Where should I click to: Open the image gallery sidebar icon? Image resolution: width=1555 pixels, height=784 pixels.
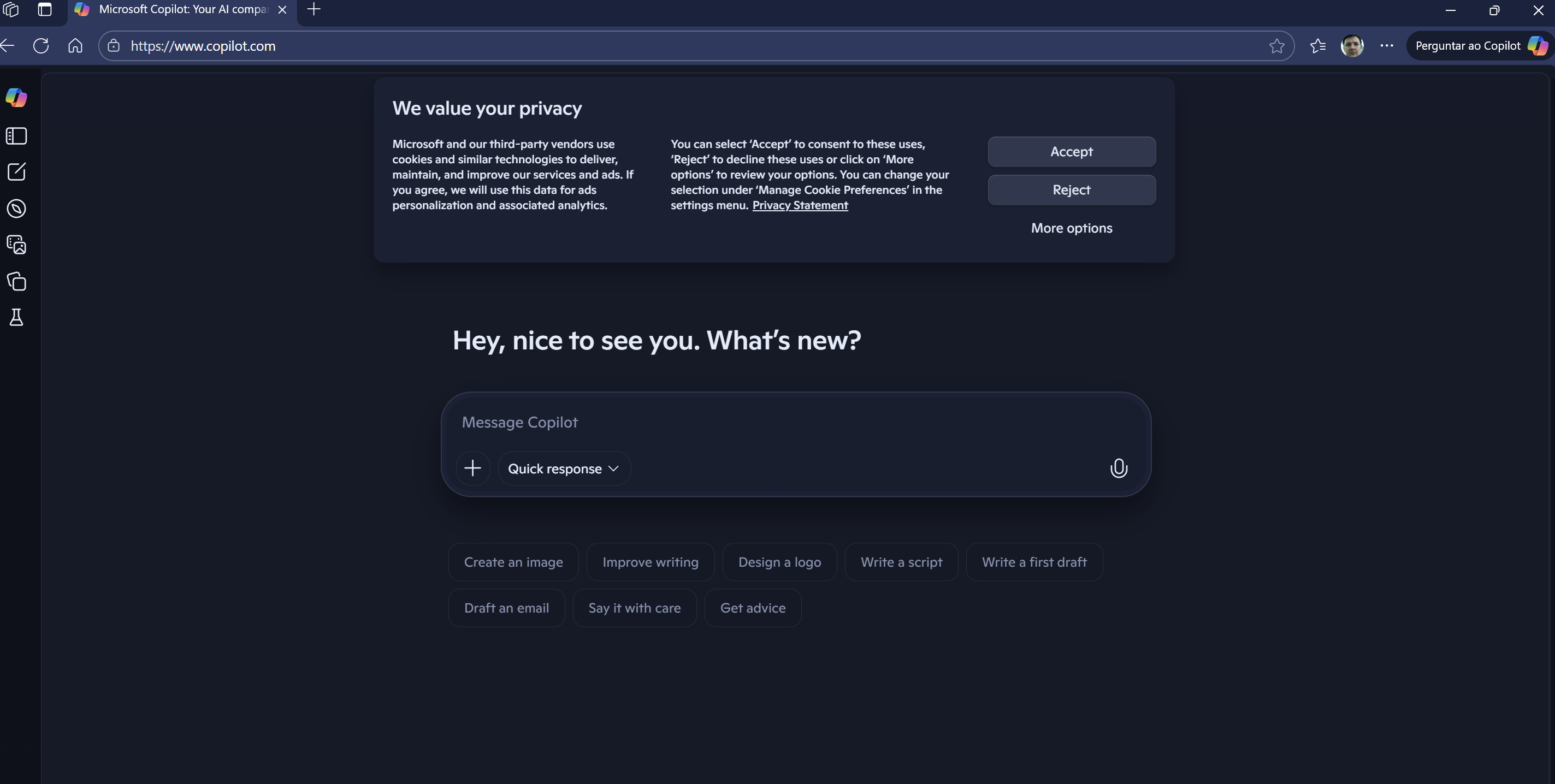click(16, 245)
